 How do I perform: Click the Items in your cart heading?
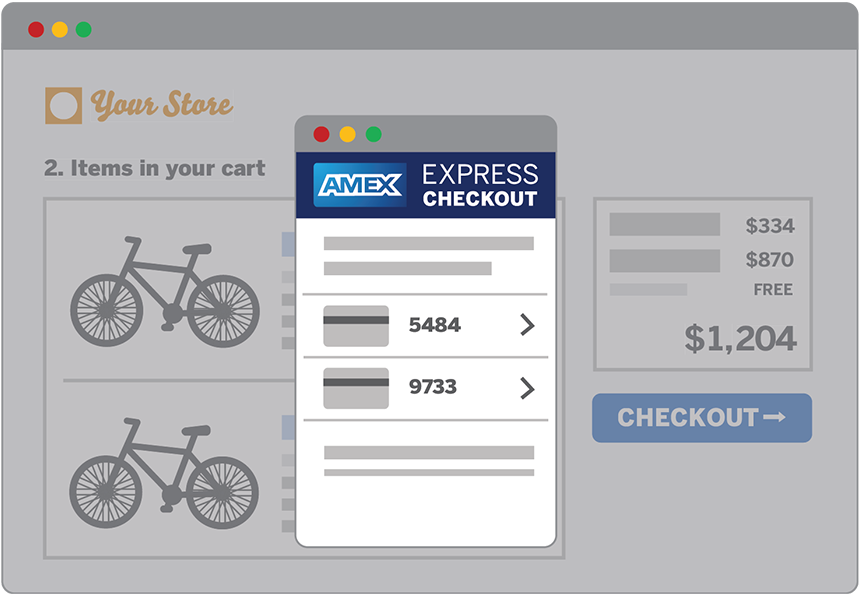coord(155,168)
